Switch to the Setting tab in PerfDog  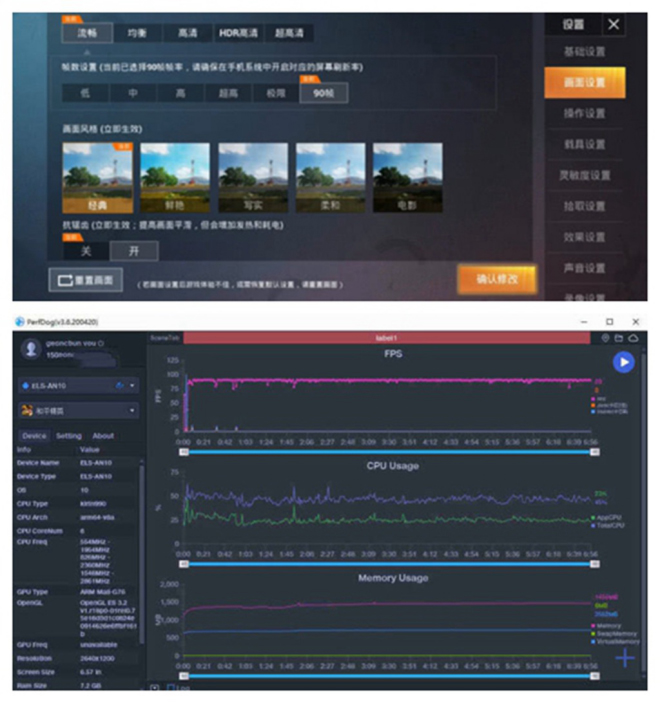click(69, 436)
